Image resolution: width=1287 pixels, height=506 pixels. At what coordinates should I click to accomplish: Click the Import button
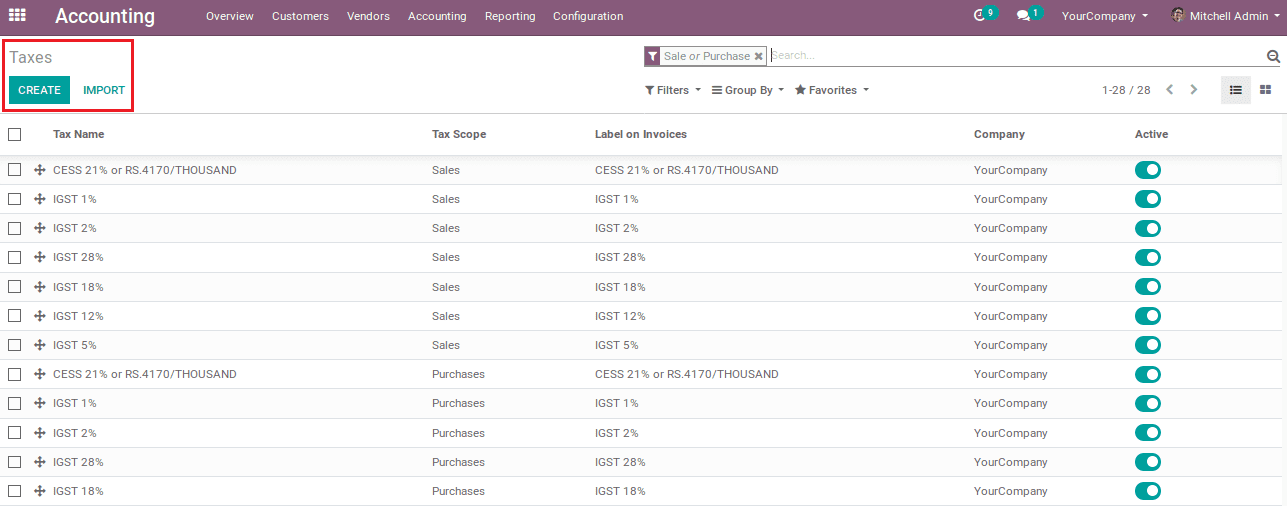(104, 90)
